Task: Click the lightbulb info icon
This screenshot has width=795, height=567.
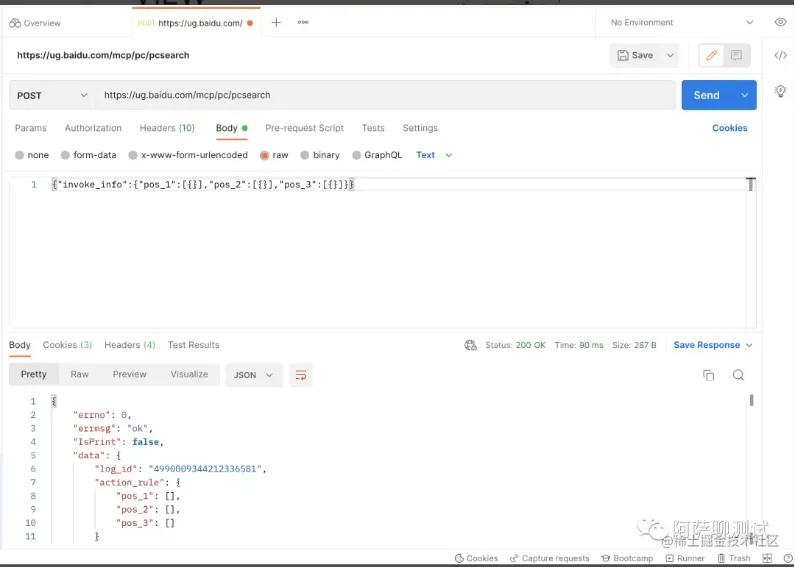Action: pyautogui.click(x=780, y=91)
